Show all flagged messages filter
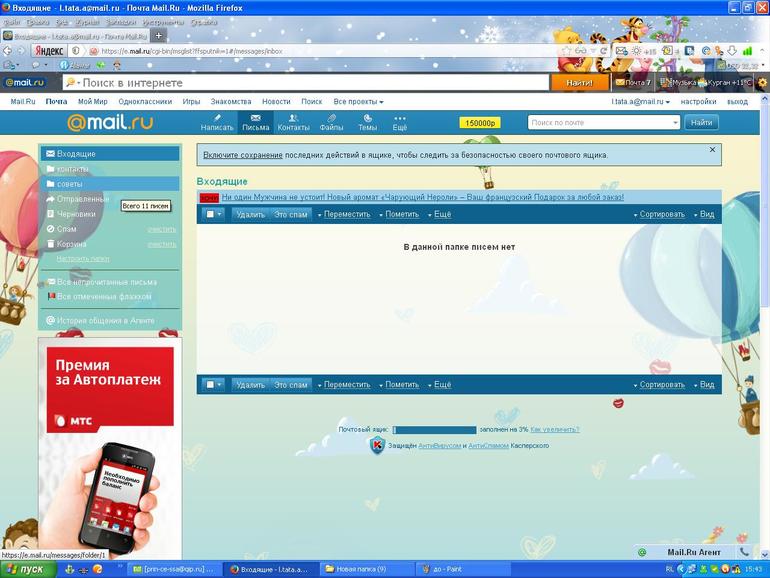 click(104, 296)
